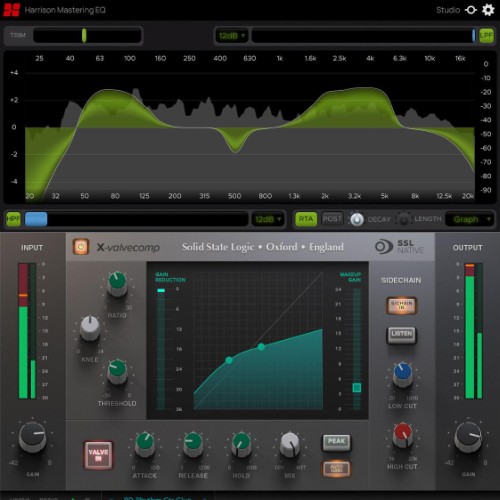Screen dimensions: 500x500
Task: Click the white KNEE knob
Action: coord(90,328)
